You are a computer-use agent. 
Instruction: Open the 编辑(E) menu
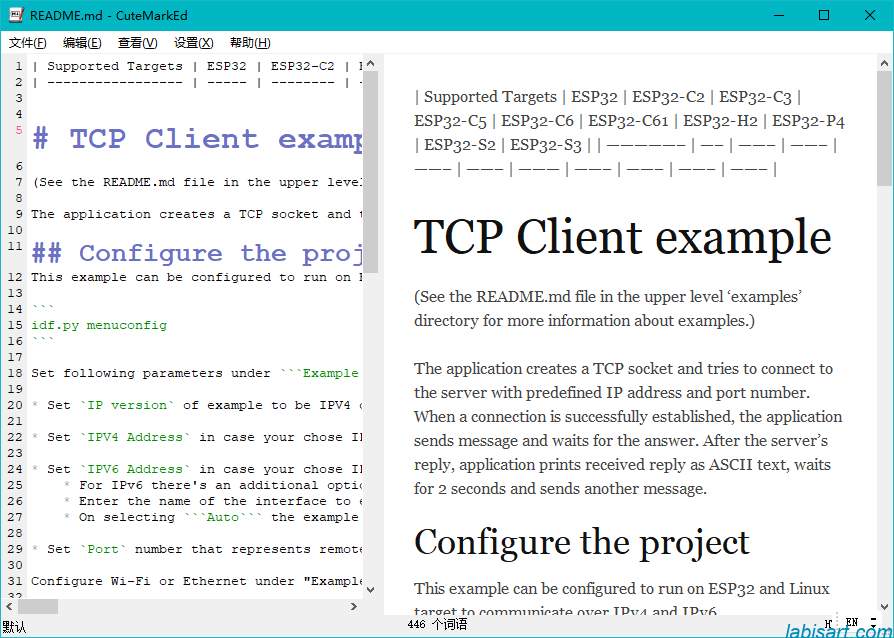tap(82, 43)
